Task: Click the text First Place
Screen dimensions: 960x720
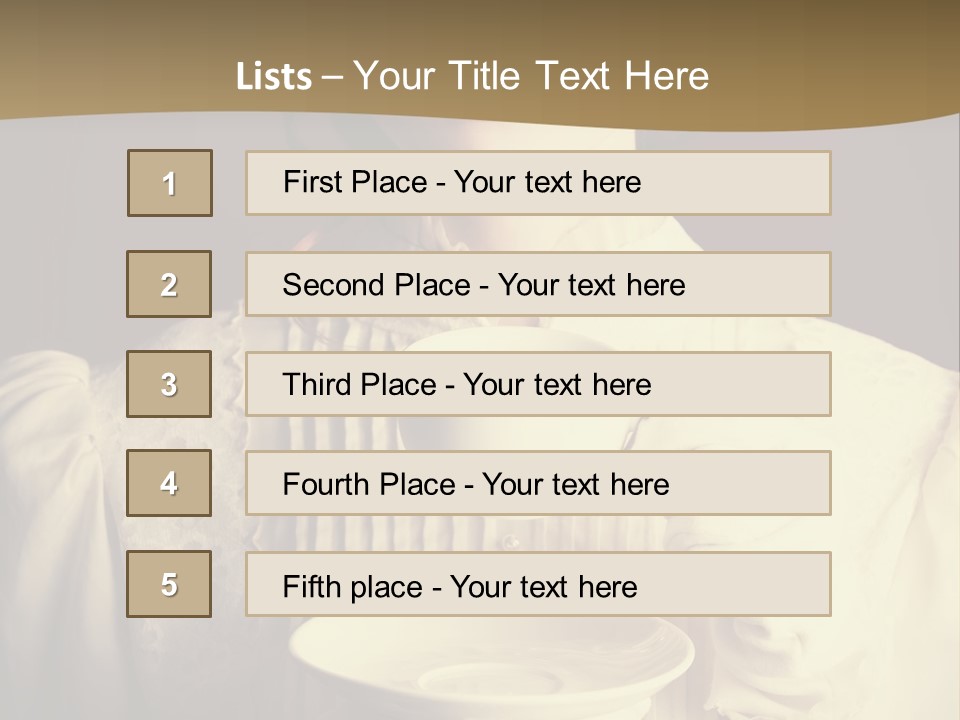Action: [355, 182]
